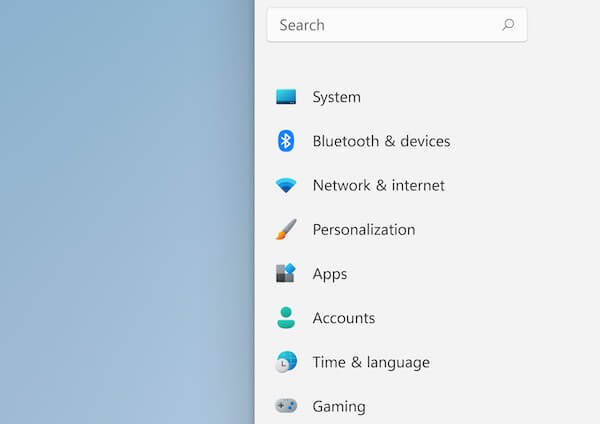This screenshot has height=424, width=600.
Task: Click the Gaming controller icon
Action: click(x=286, y=406)
